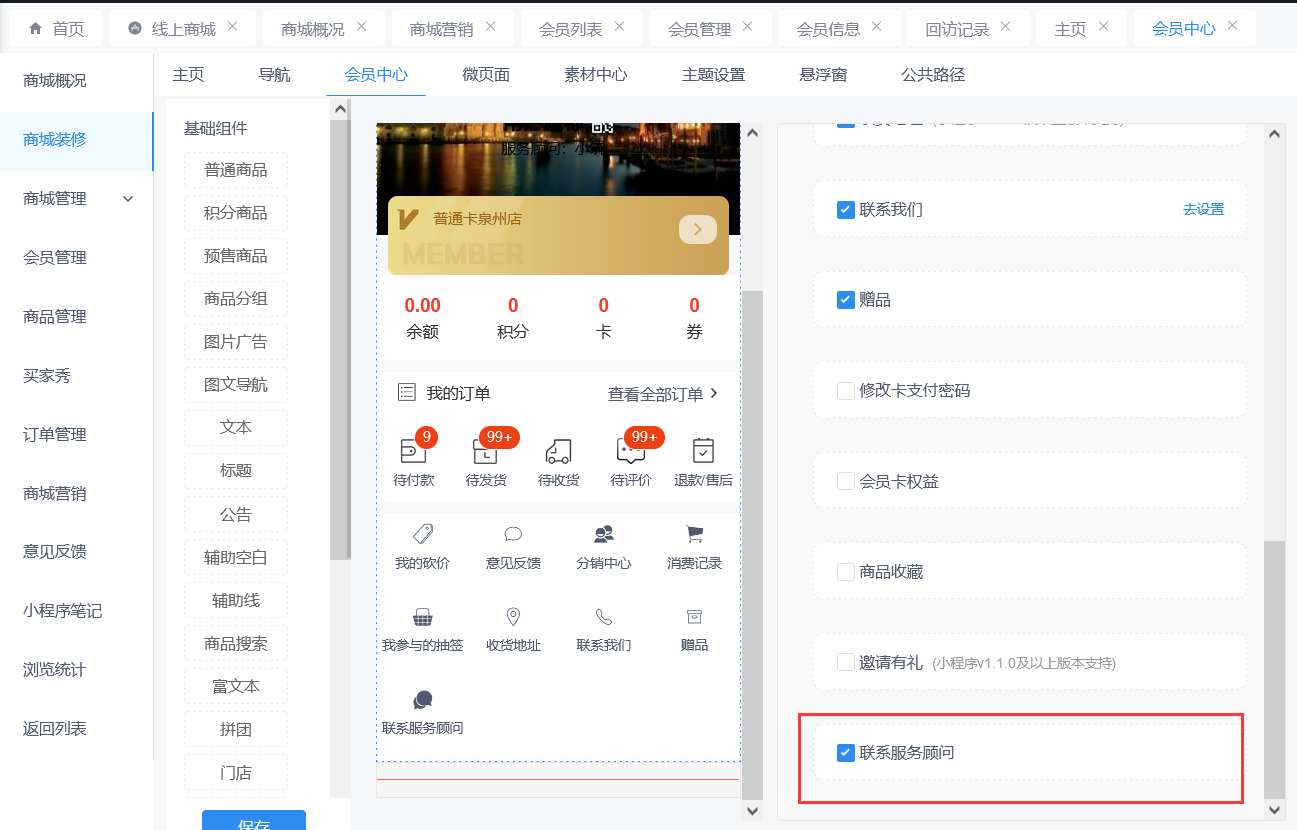This screenshot has width=1297, height=830.
Task: Close the 会员列表 tab
Action: pyautogui.click(x=620, y=26)
